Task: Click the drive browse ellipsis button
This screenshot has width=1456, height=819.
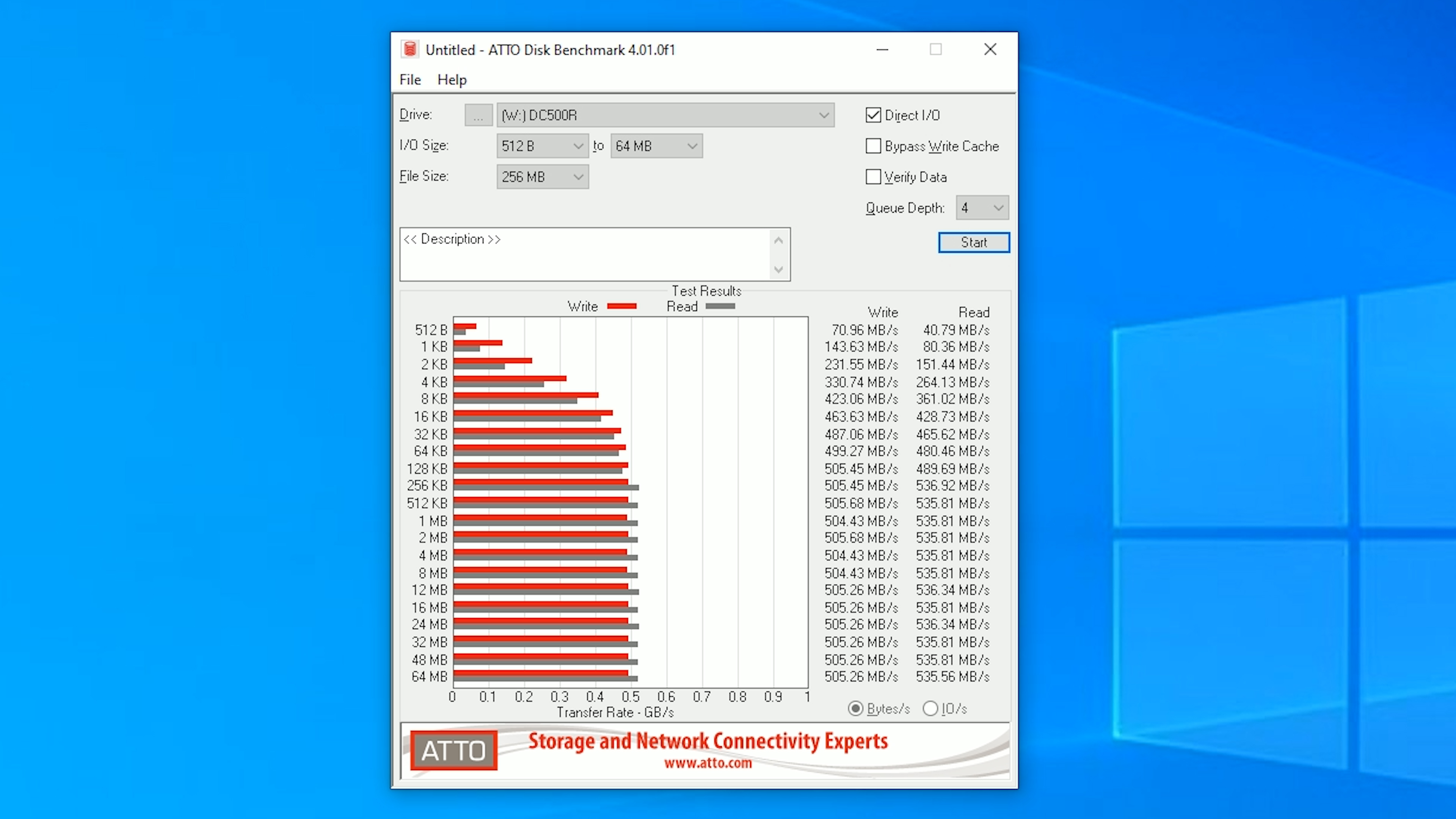Action: 478,115
